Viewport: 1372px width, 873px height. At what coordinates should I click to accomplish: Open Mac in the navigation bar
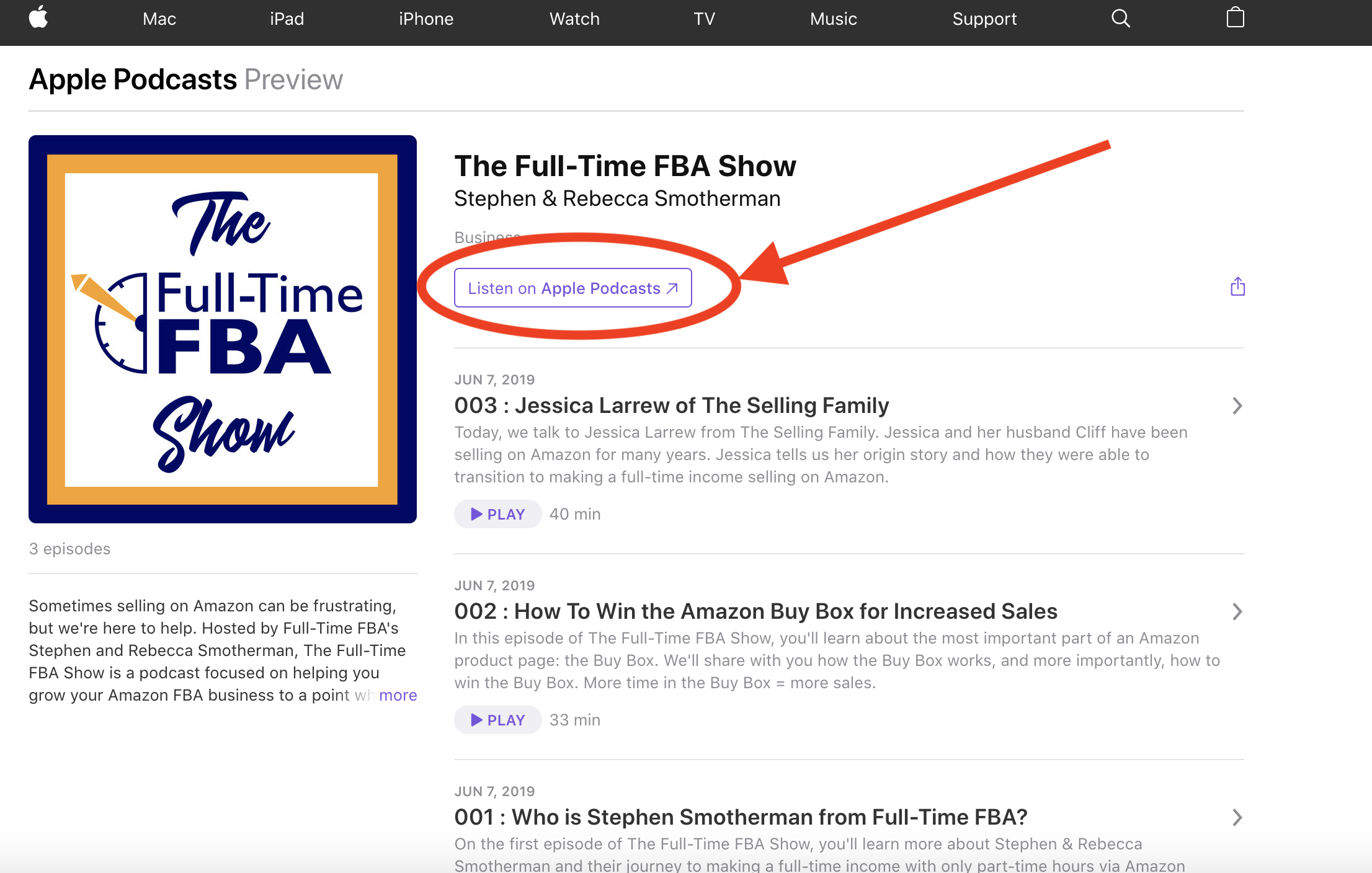coord(159,19)
